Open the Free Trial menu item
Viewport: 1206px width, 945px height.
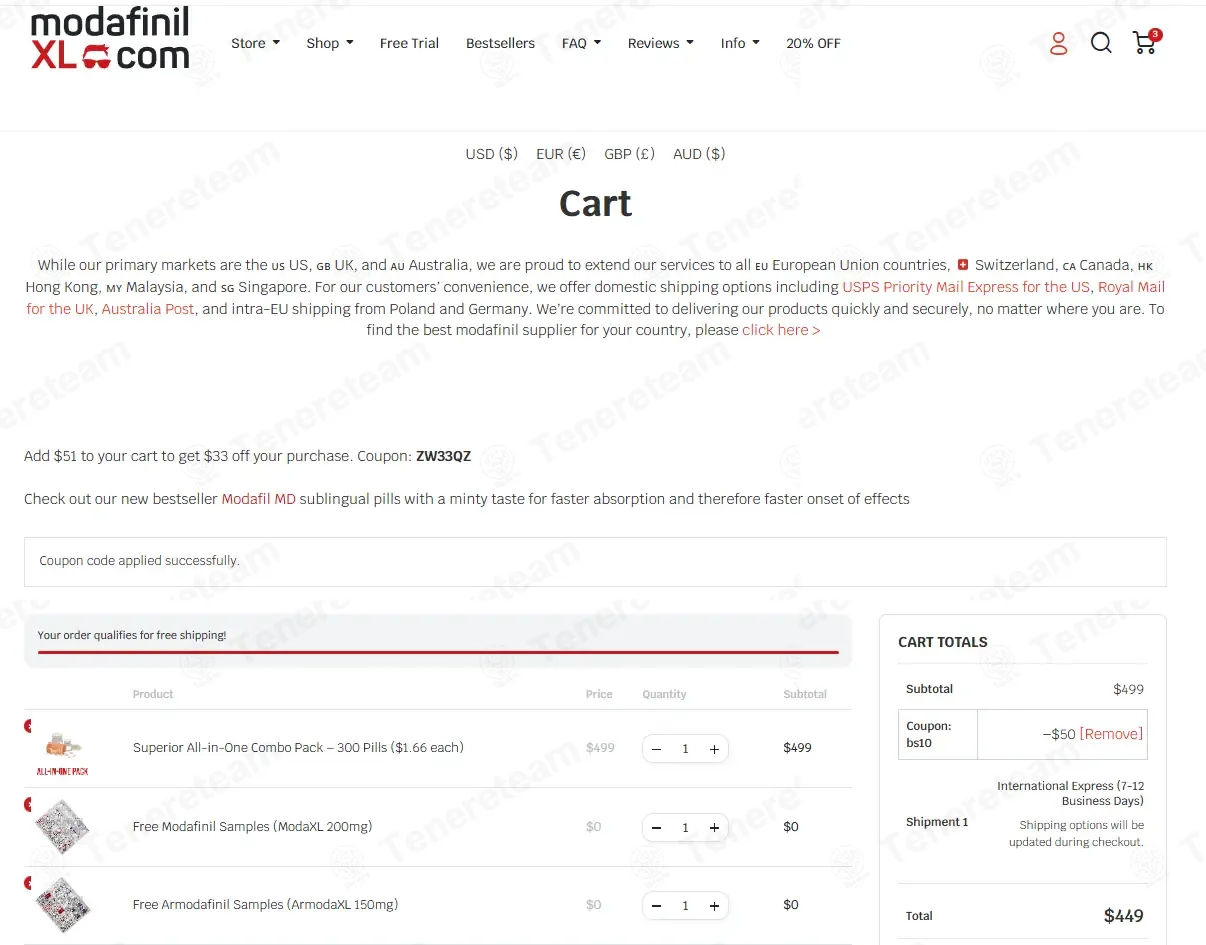tap(409, 43)
